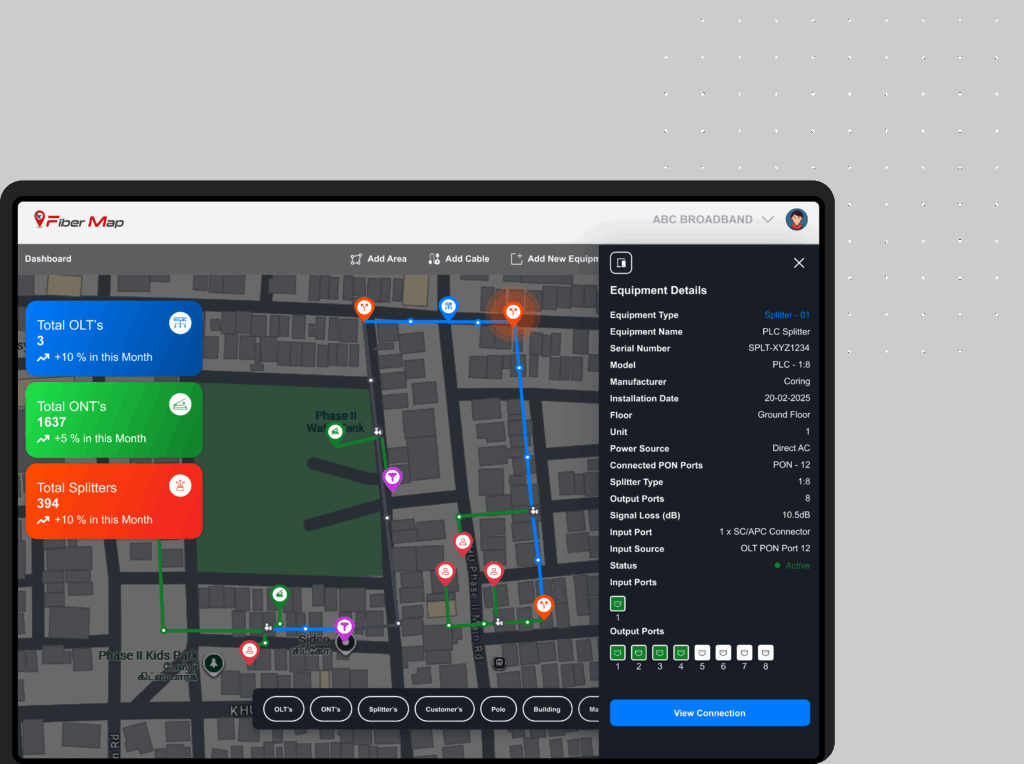
Task: Click the highlighted orange splitter marker
Action: [x=513, y=312]
